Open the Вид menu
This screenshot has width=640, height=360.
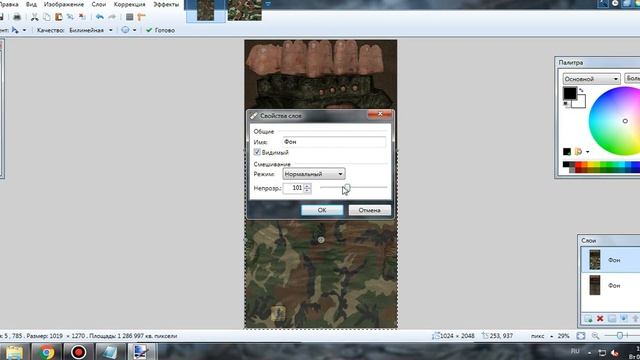(x=31, y=4)
